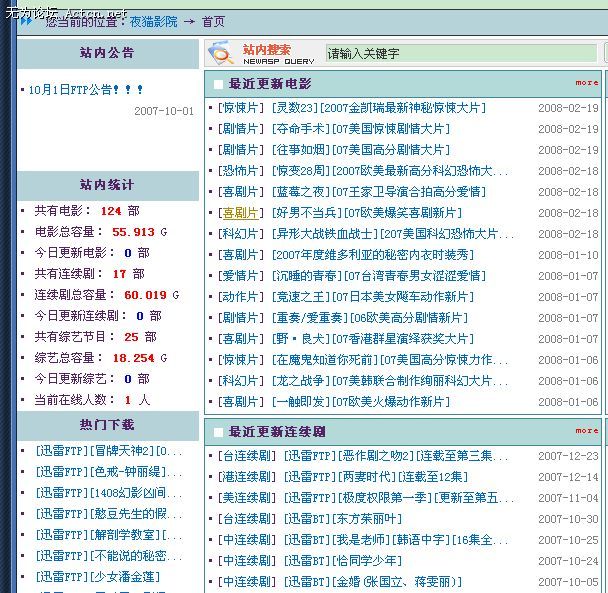The height and width of the screenshot is (593, 608).
Task: Open hot download 色戒-钟丽缇
Action: coord(109,472)
